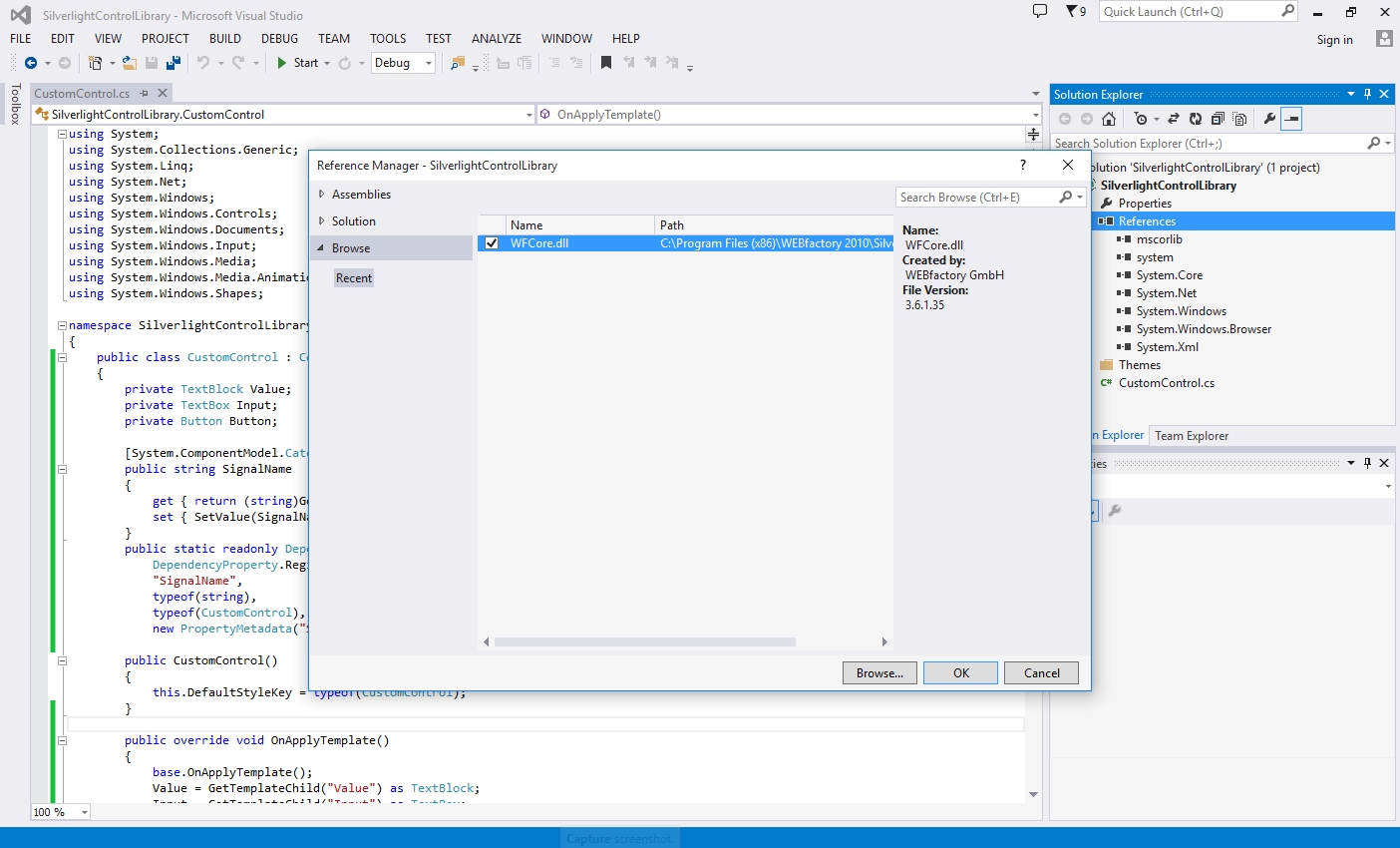Screen dimensions: 1400x848
Task: Click Collapse All icon in Solution Explorer
Action: 1217,119
